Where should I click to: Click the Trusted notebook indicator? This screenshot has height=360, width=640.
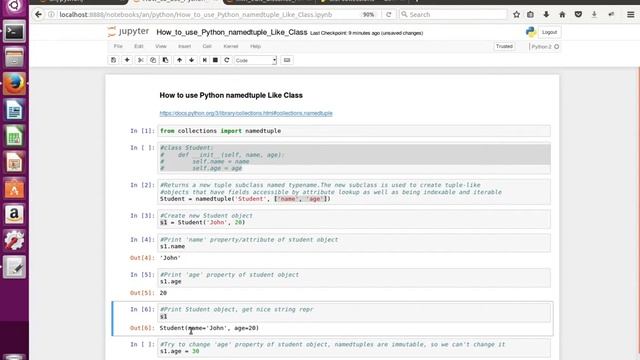coord(504,47)
